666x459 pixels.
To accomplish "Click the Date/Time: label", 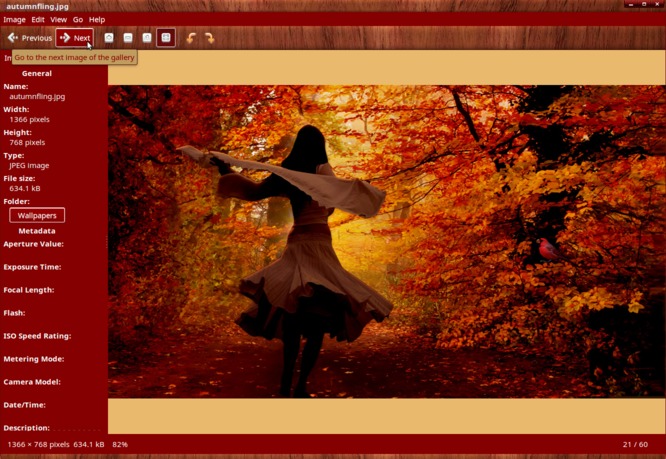I will 25,405.
